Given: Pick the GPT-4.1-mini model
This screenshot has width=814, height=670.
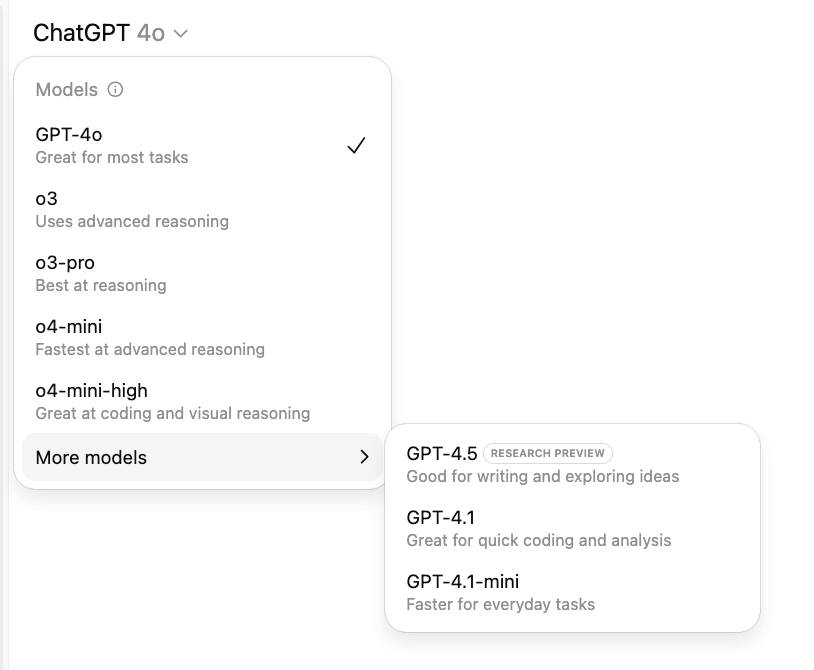Looking at the screenshot, I should [x=462, y=582].
